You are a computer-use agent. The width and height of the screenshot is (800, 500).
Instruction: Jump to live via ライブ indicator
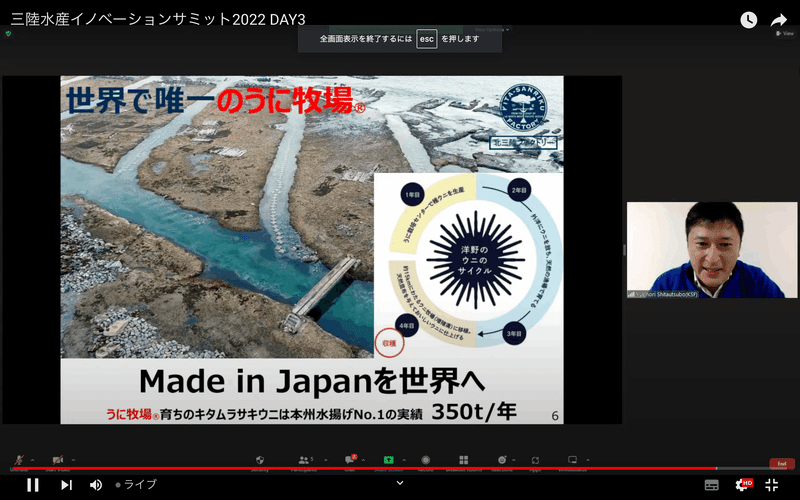coord(136,485)
